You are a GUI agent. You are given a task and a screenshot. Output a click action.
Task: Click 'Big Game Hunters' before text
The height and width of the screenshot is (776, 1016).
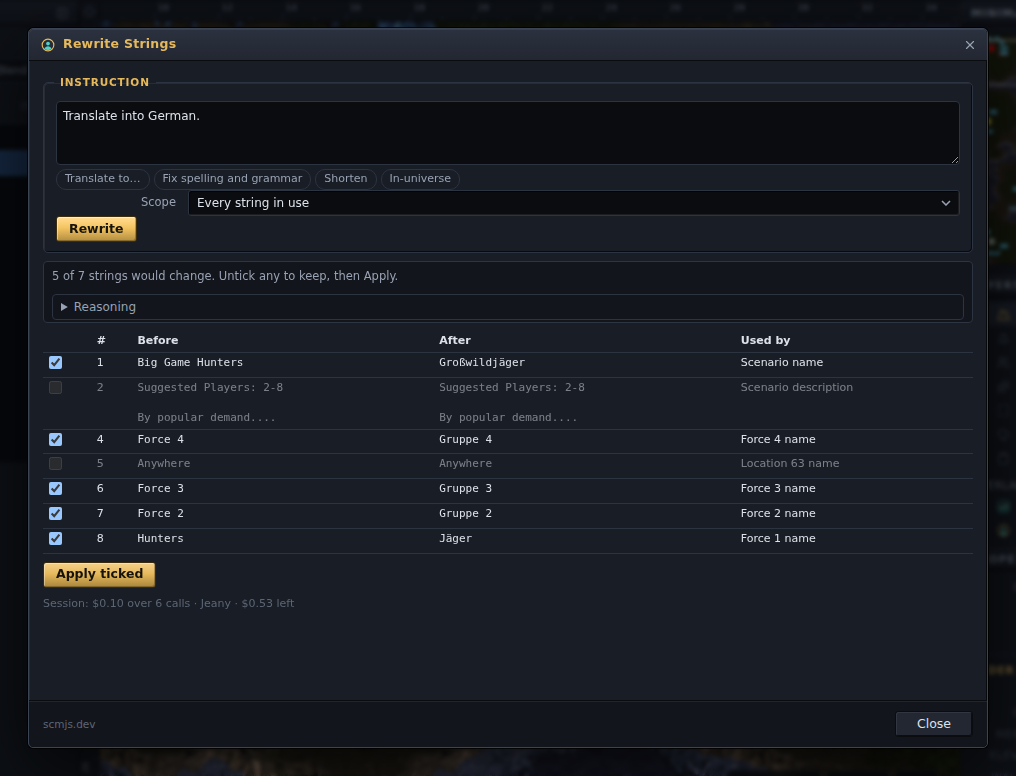(x=190, y=362)
